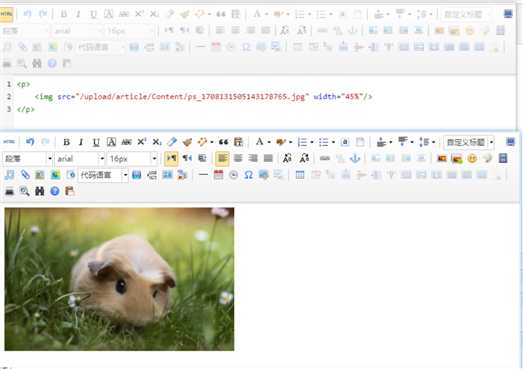Run auto typeset in lower editor toolbar
This screenshot has width=523, height=369.
202,142
